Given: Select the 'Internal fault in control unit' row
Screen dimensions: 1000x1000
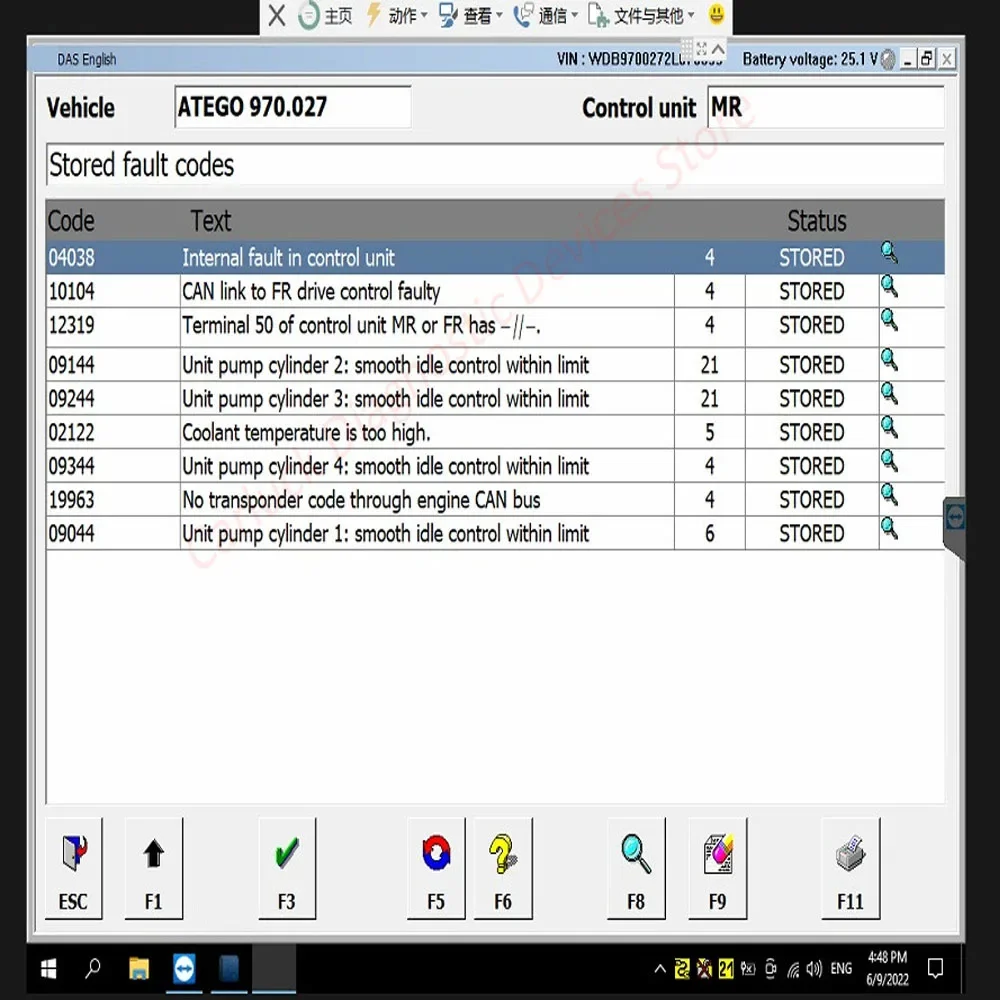Looking at the screenshot, I should tap(495, 258).
